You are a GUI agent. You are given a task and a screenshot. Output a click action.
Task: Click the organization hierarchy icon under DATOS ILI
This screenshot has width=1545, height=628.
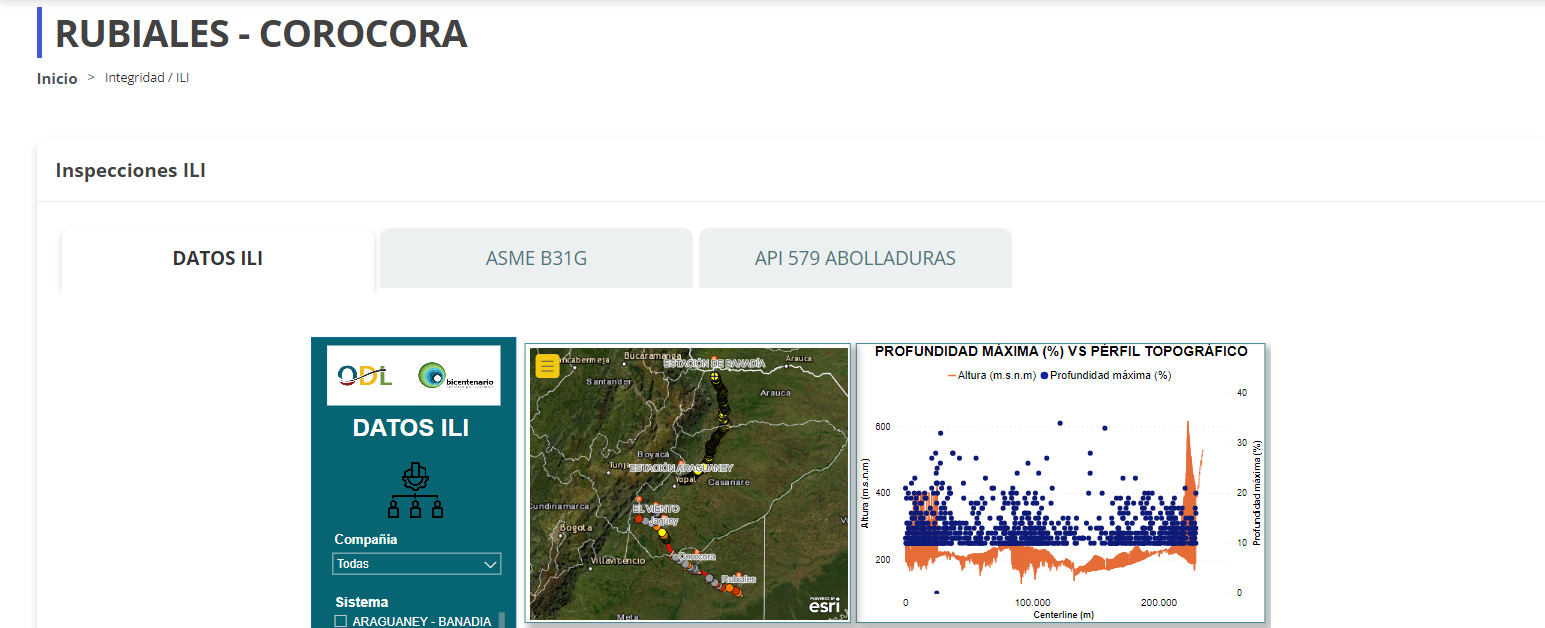point(413,490)
